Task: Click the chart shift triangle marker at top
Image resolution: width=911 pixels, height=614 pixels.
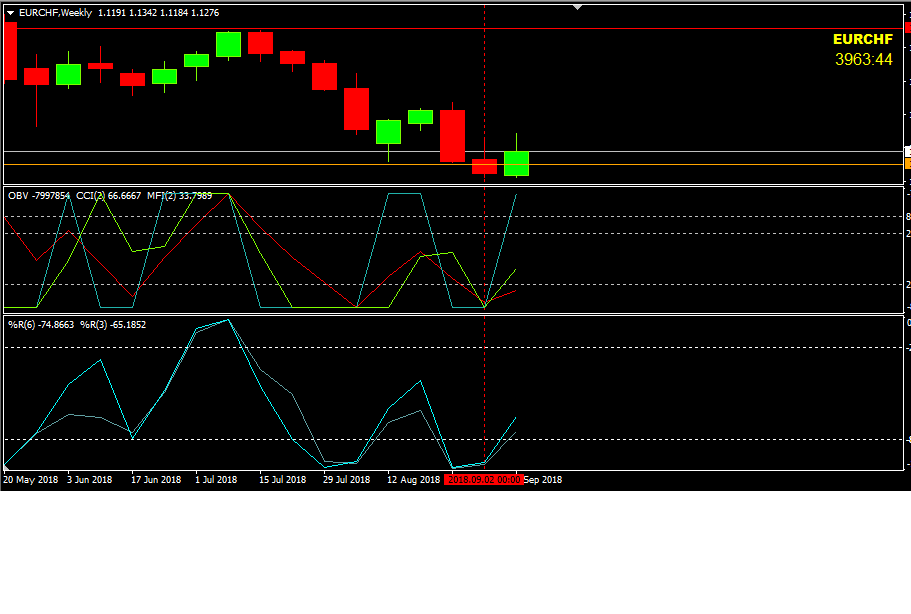Action: click(x=577, y=7)
